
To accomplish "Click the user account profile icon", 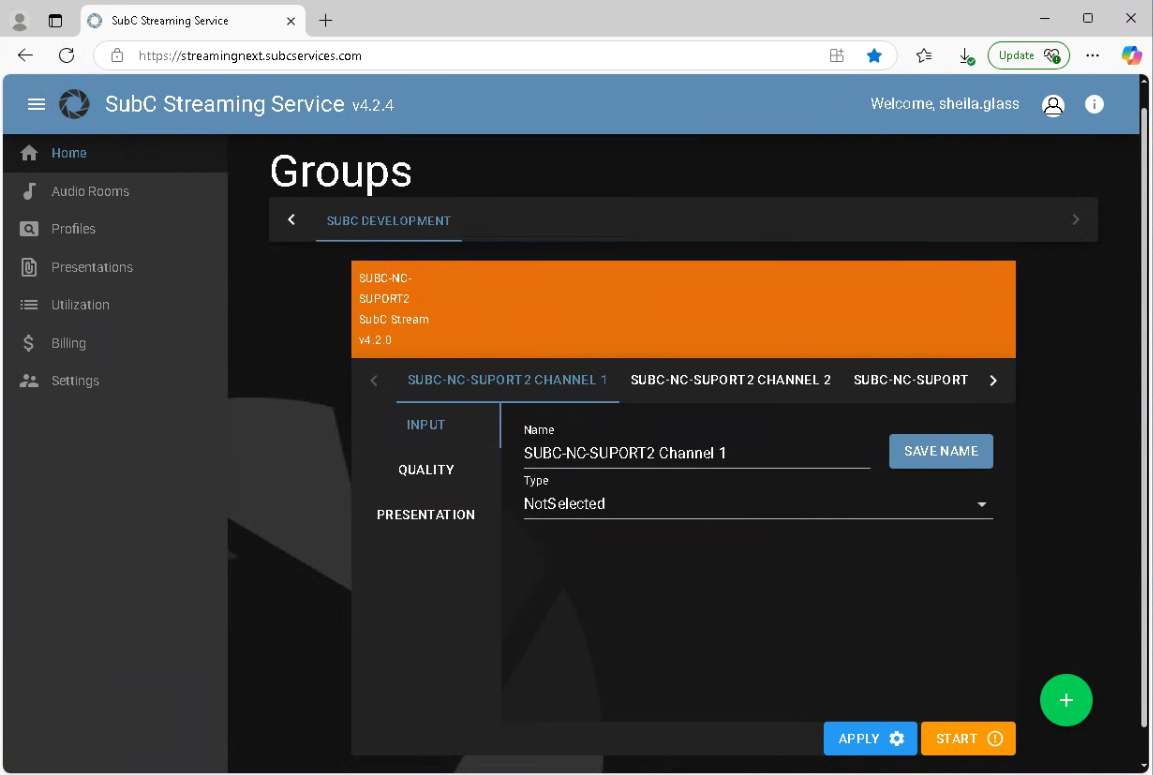I will (1052, 105).
